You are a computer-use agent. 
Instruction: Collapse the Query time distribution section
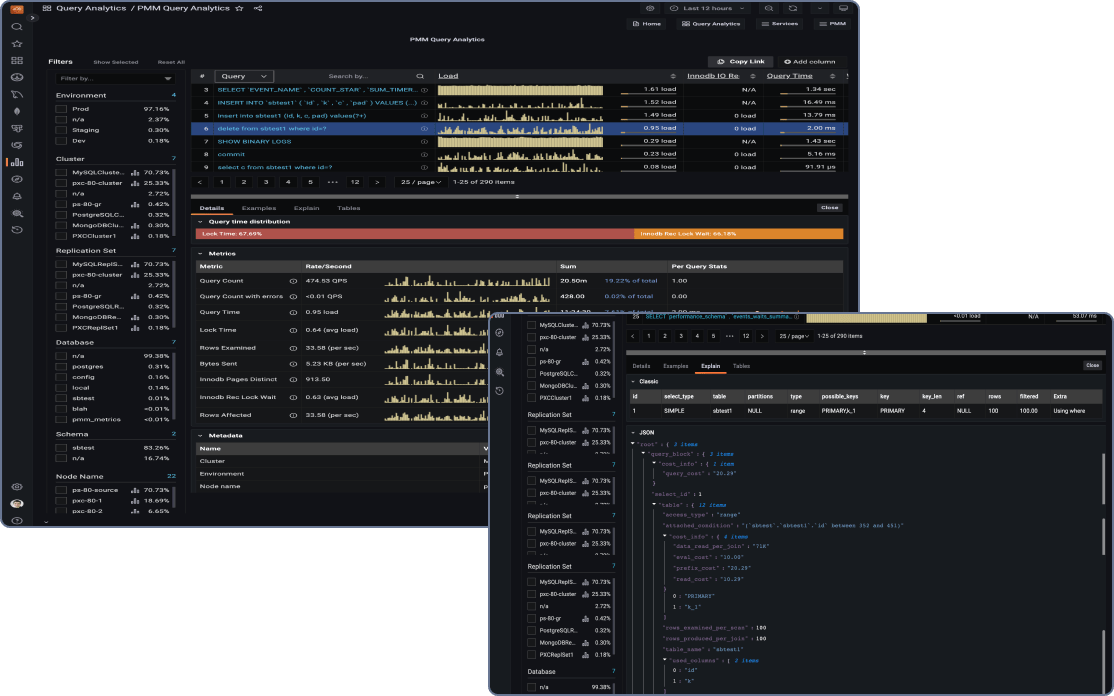[203, 221]
